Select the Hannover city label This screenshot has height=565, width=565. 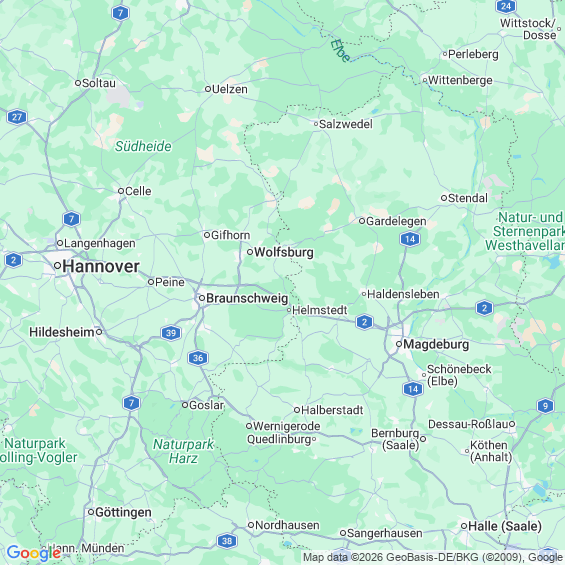[x=101, y=266]
